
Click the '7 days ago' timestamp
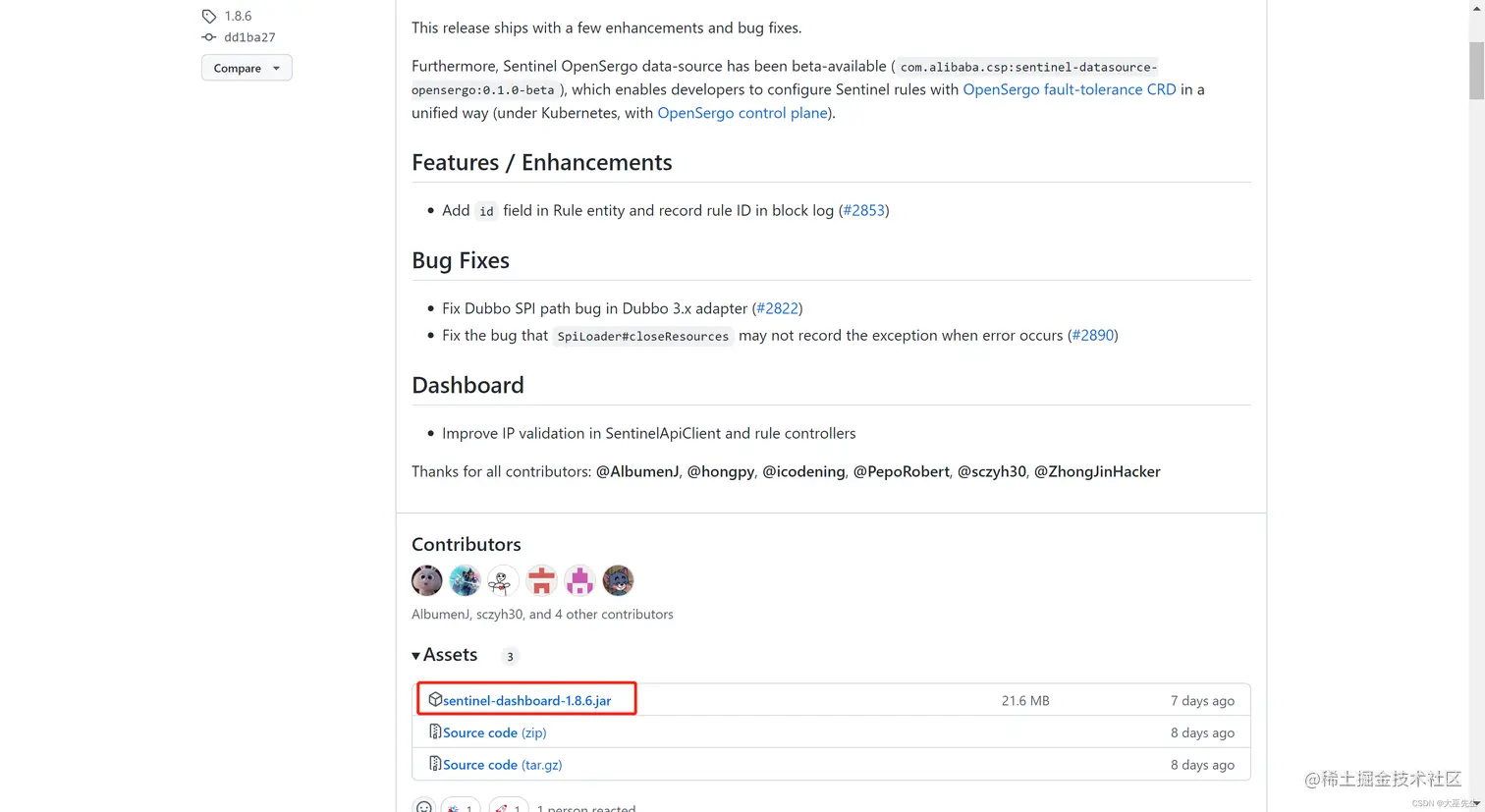pos(1202,700)
